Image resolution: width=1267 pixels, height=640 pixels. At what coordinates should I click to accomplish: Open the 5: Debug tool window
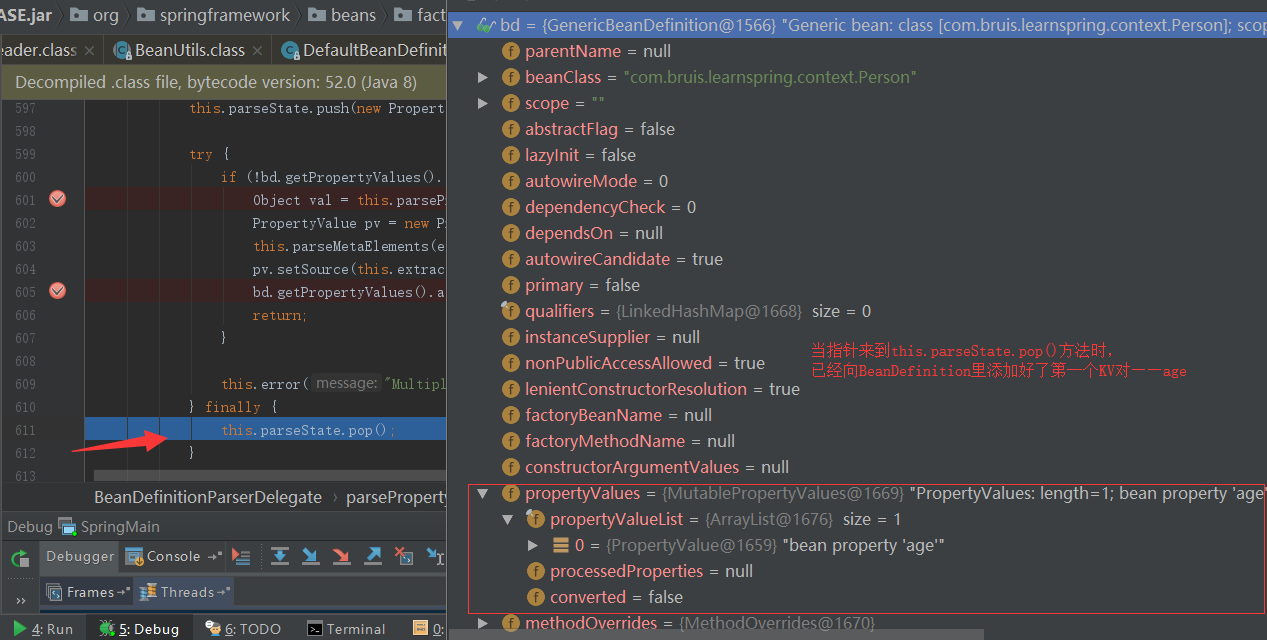click(x=138, y=629)
